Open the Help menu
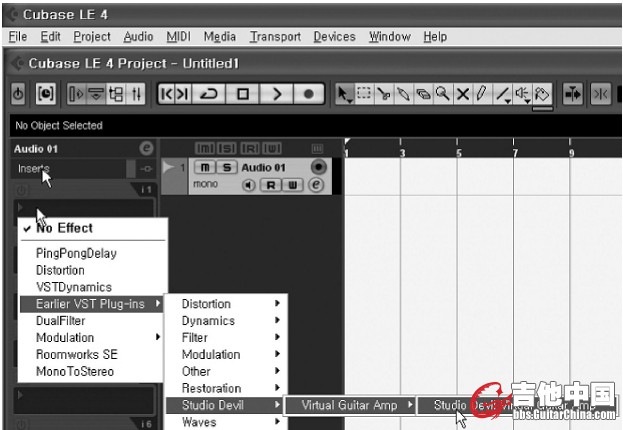623x430 pixels. pyautogui.click(x=435, y=37)
